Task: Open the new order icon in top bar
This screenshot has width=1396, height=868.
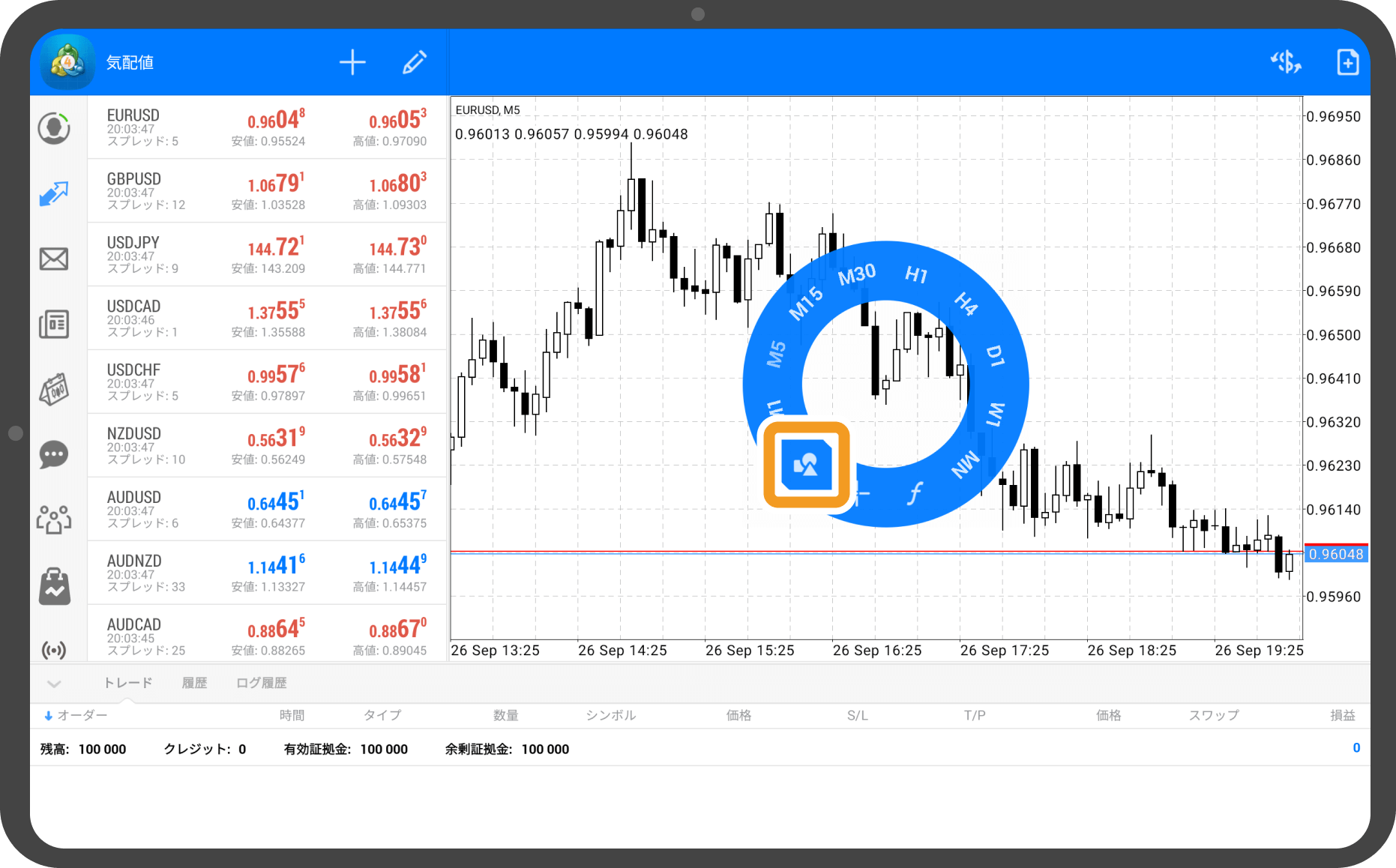Action: pos(1347,62)
